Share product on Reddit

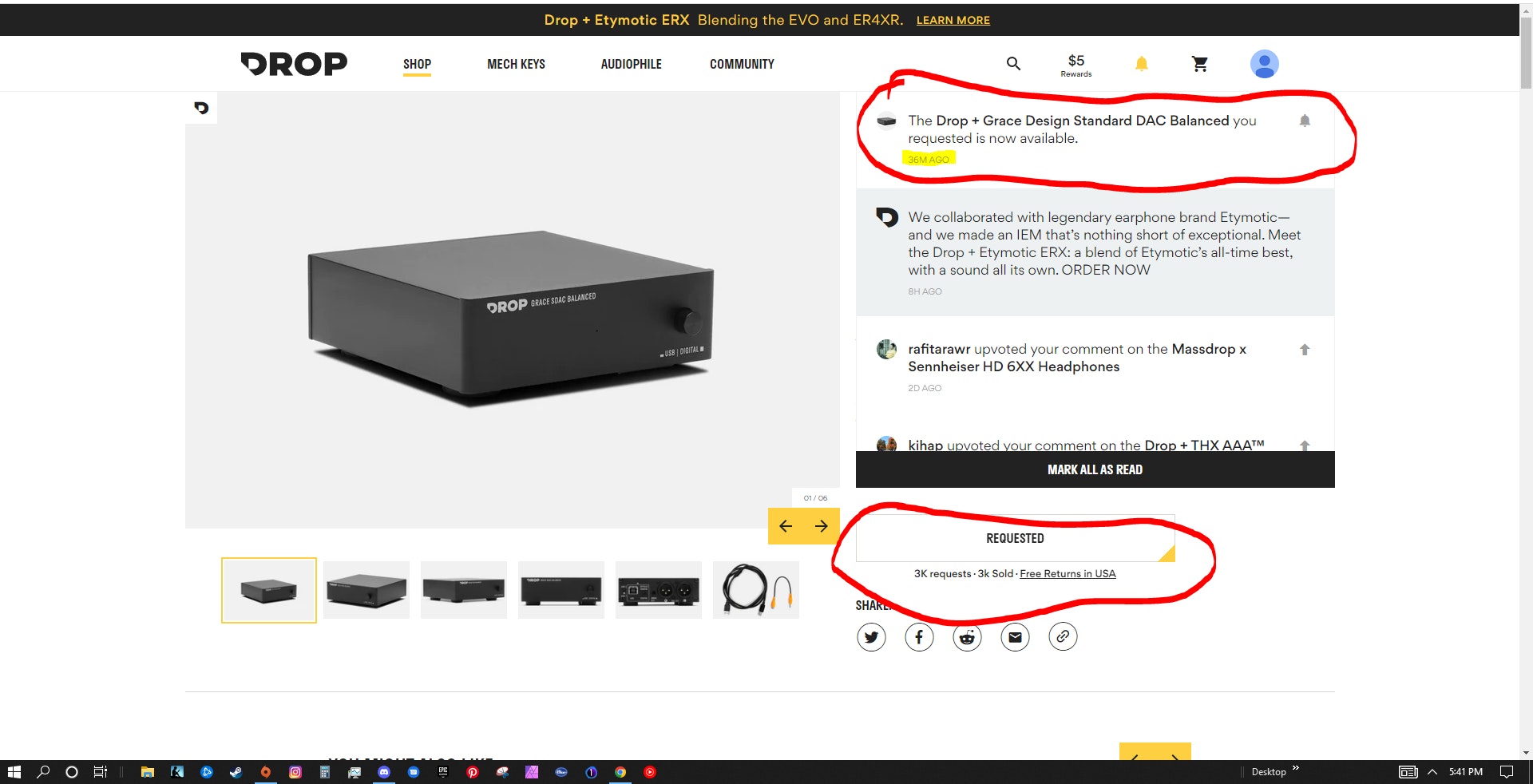click(x=967, y=637)
